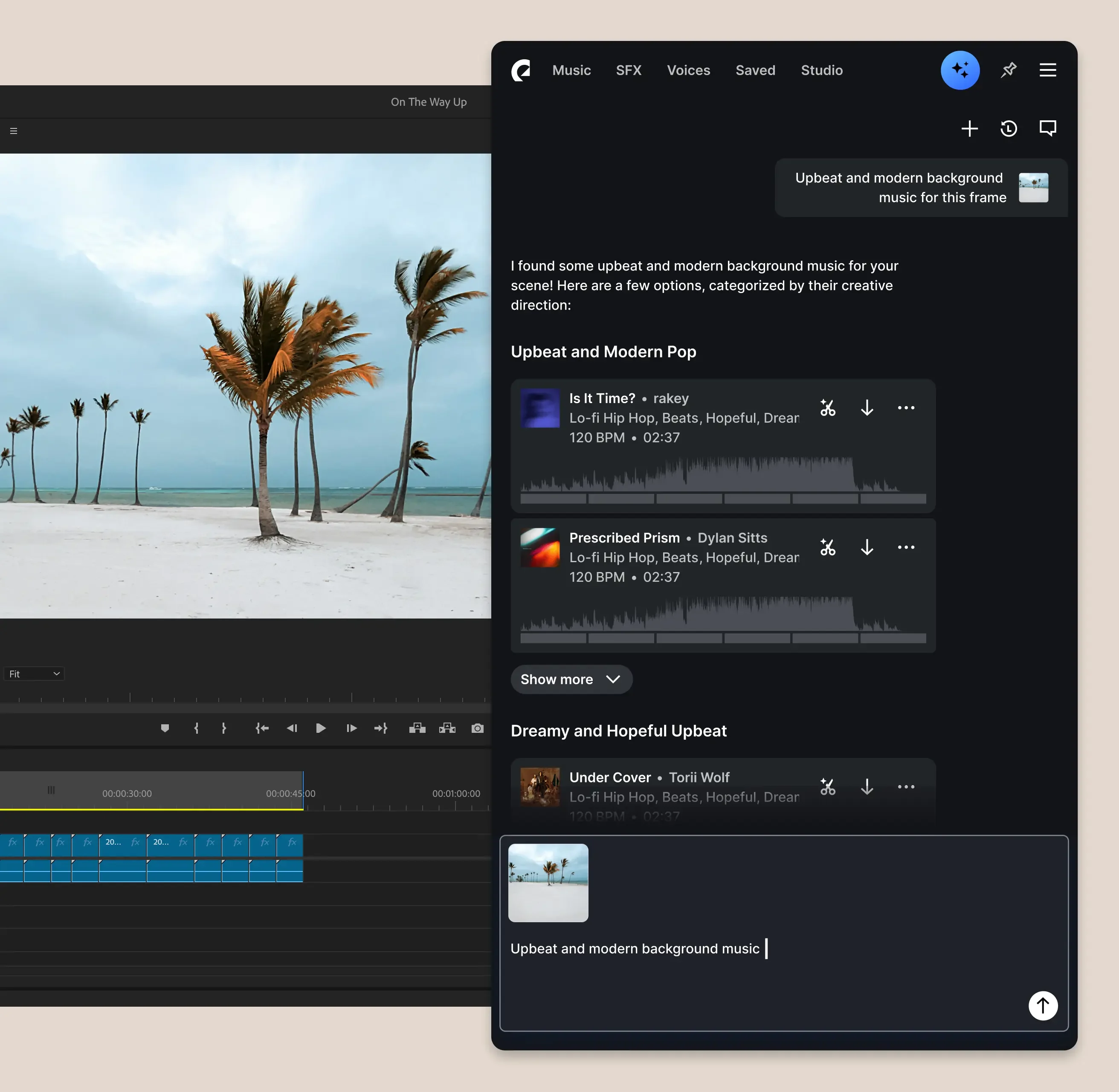Go to the Saved tab
This screenshot has width=1119, height=1092.
point(755,70)
